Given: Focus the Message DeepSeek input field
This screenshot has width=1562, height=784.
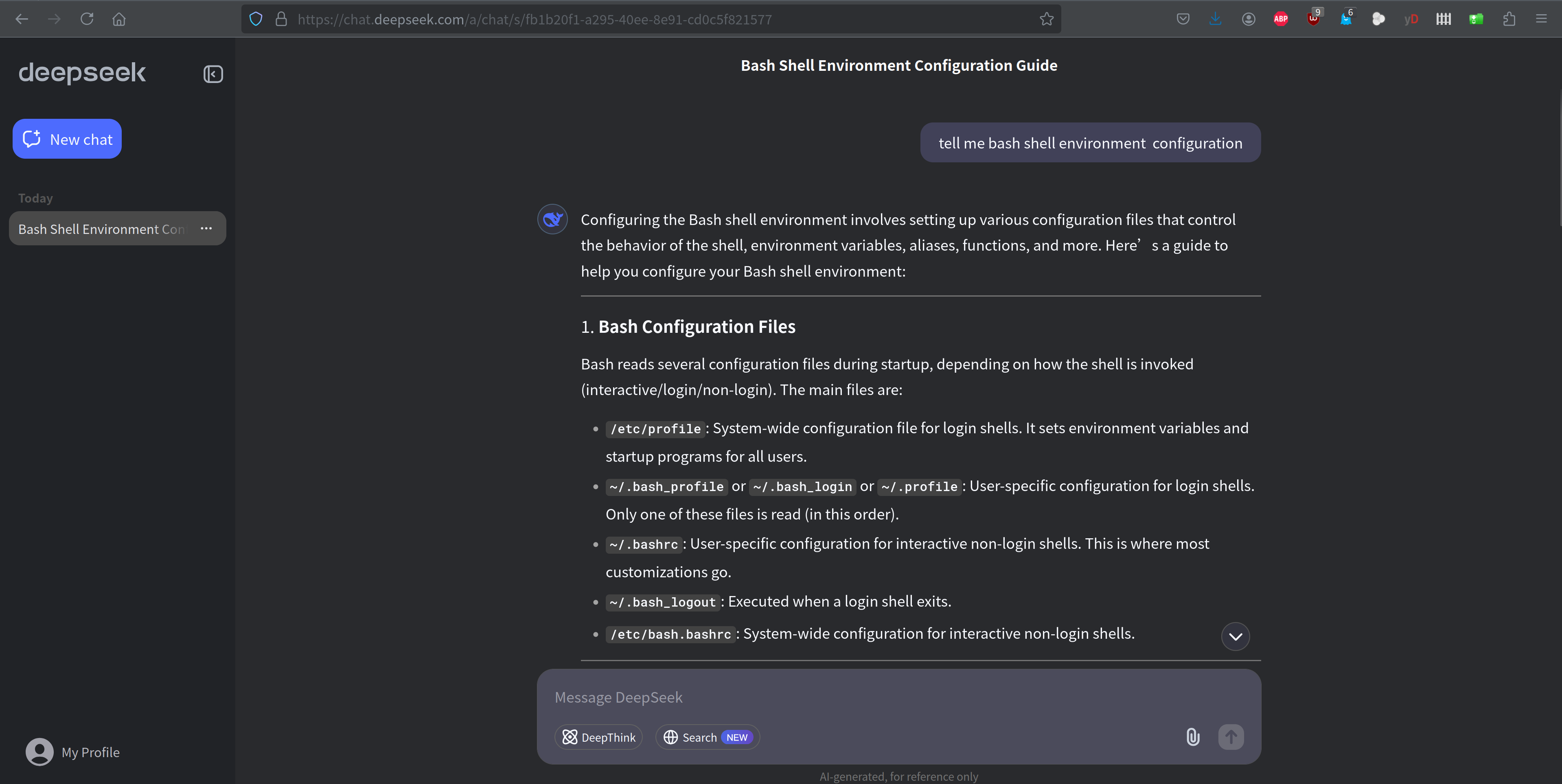Looking at the screenshot, I should pyautogui.click(x=898, y=697).
